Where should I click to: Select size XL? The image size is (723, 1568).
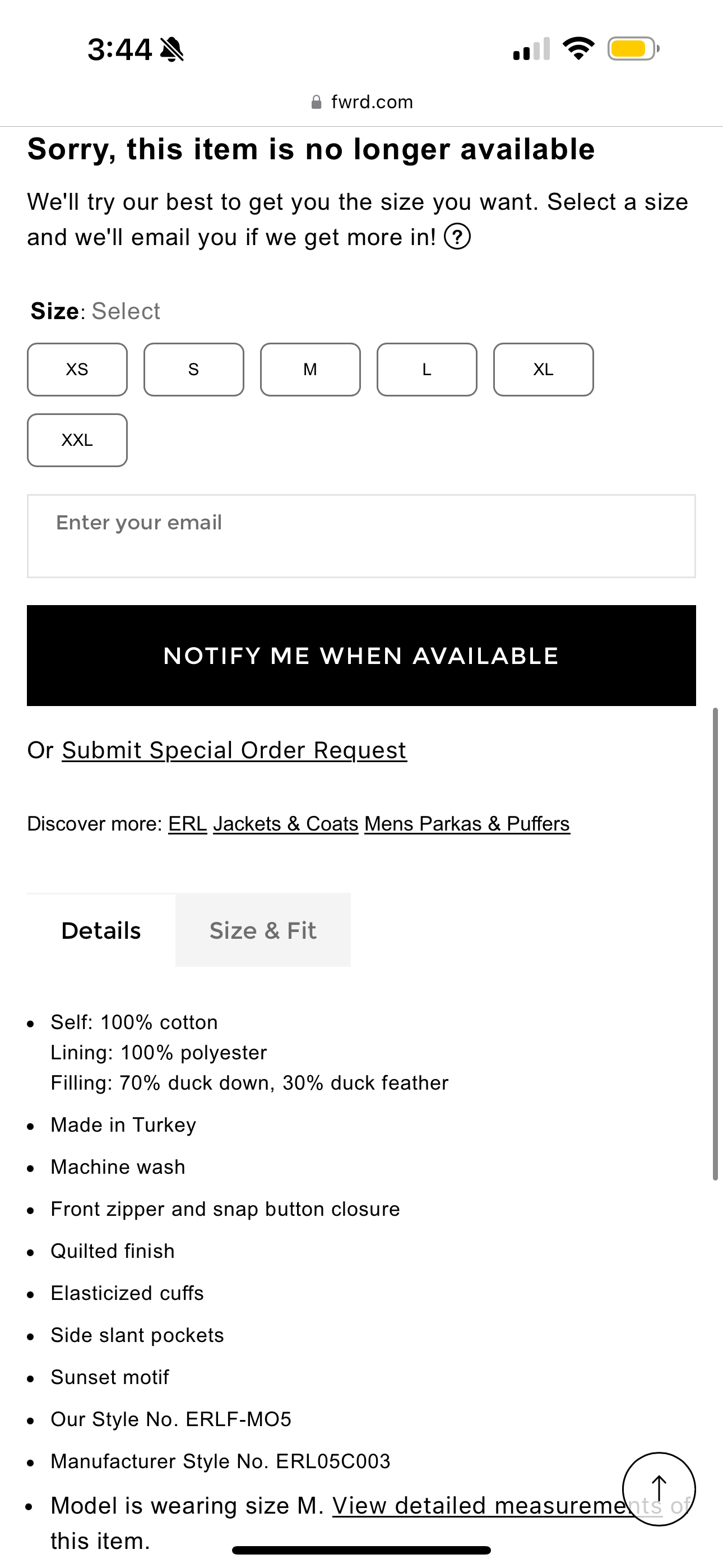pyautogui.click(x=544, y=370)
